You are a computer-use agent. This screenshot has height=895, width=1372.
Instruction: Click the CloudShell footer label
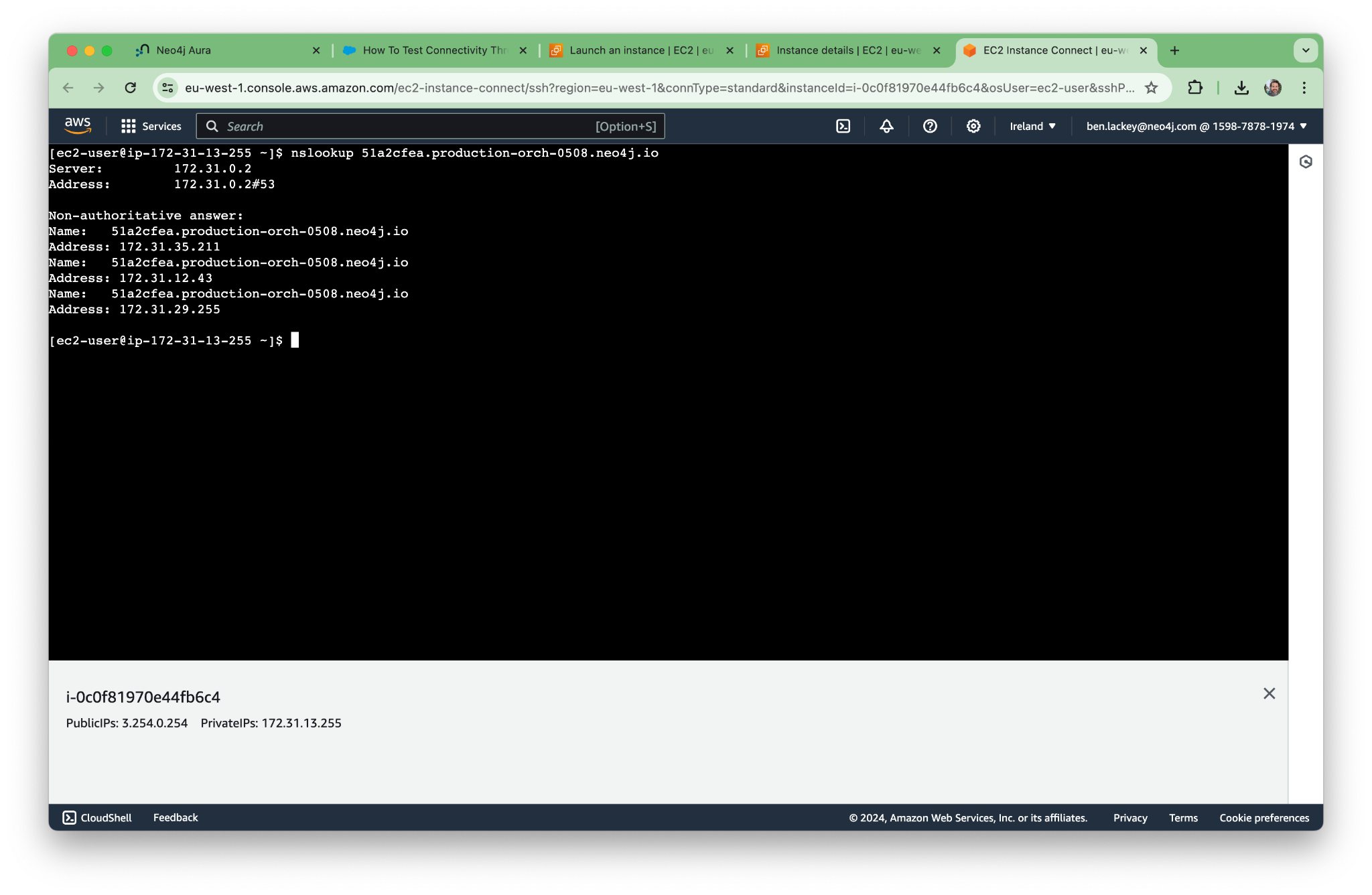point(106,817)
